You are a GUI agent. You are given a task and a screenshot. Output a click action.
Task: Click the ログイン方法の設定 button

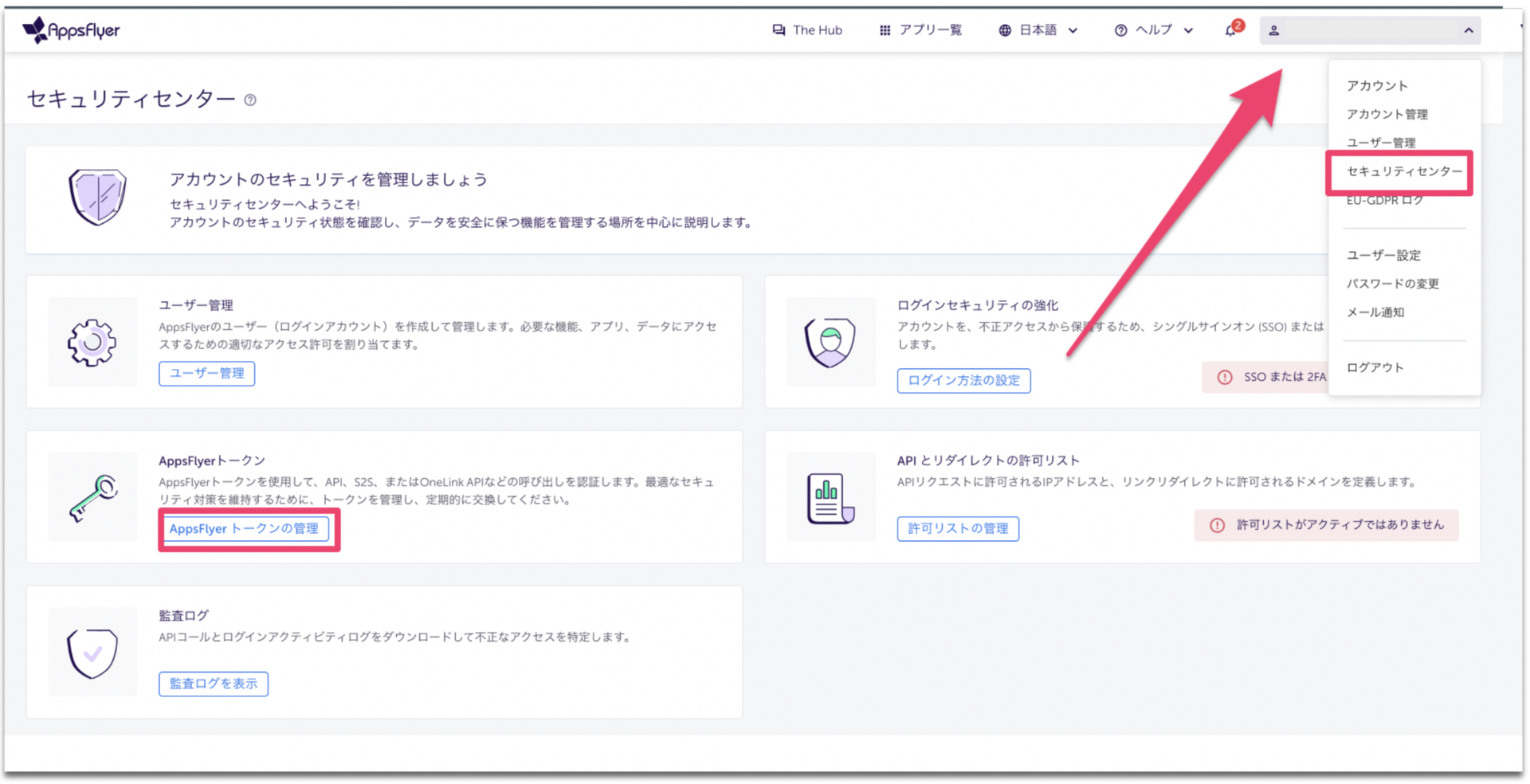point(963,380)
